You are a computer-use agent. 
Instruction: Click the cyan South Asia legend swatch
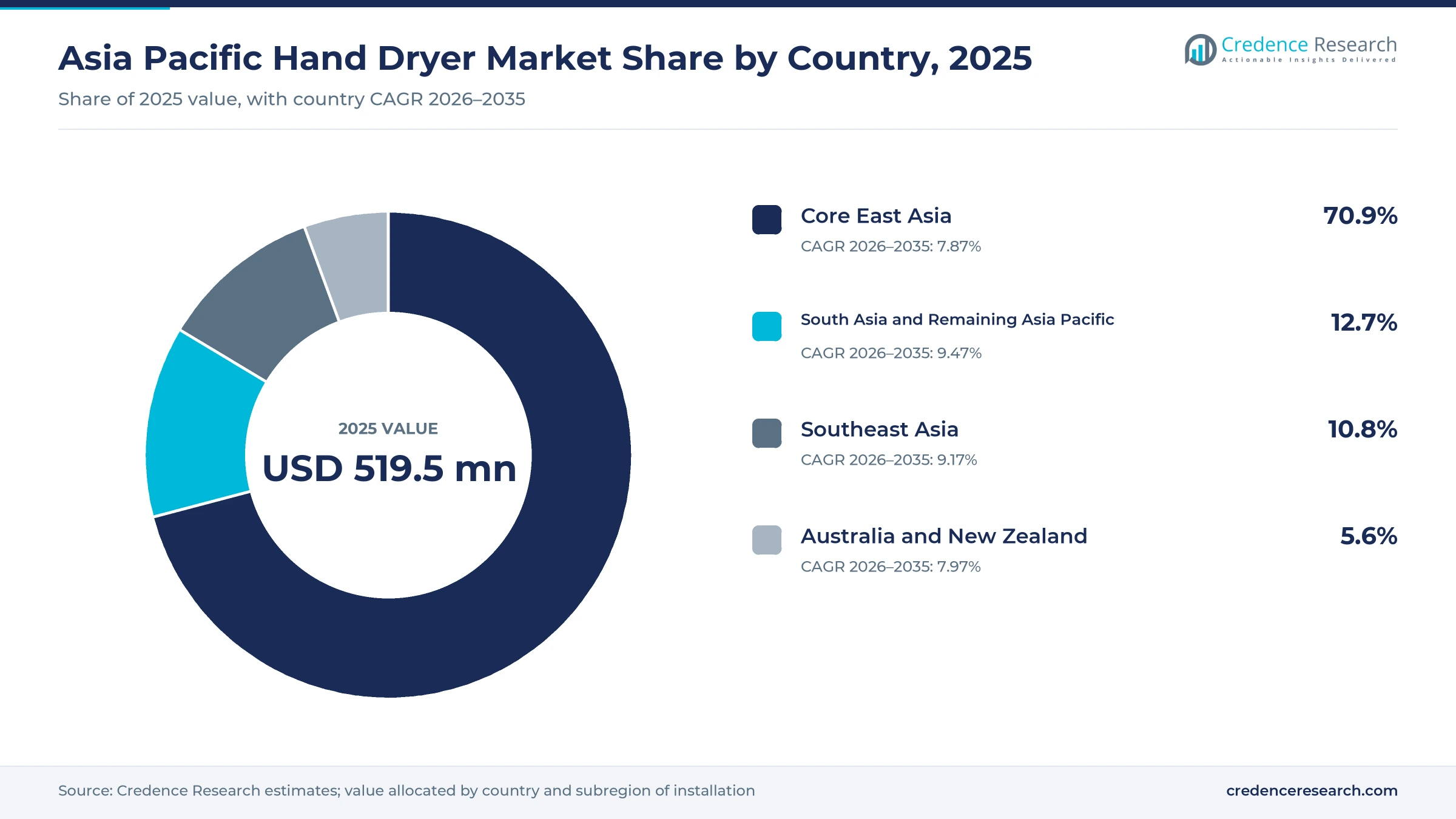click(x=767, y=326)
